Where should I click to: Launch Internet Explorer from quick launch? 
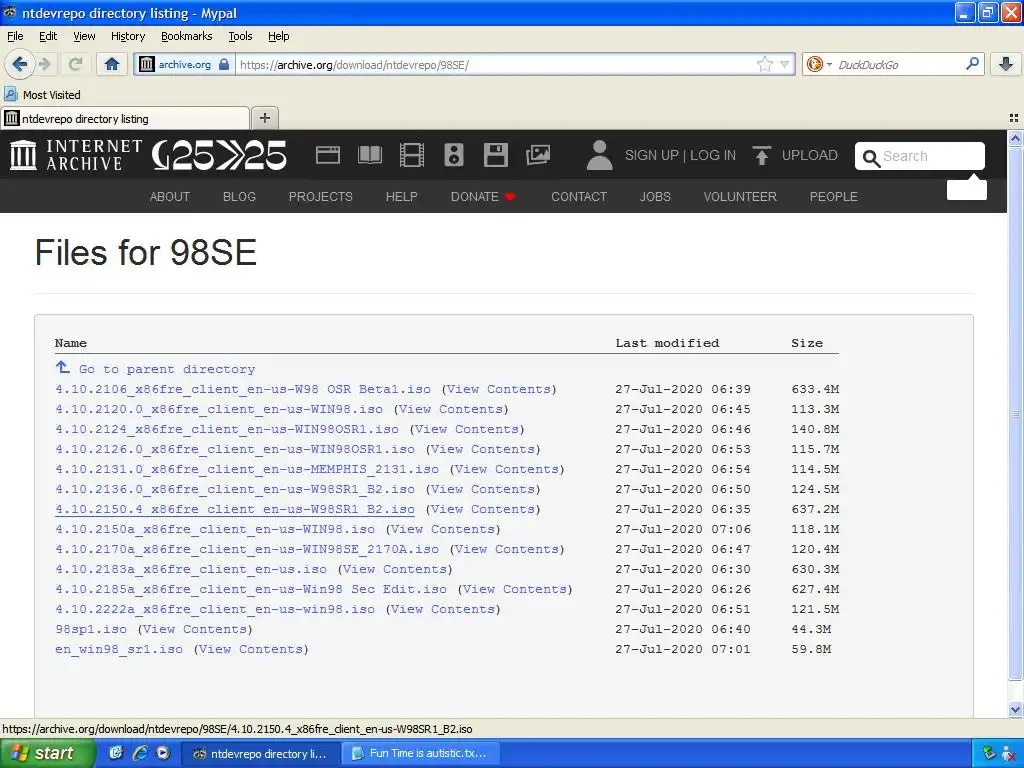[x=140, y=753]
